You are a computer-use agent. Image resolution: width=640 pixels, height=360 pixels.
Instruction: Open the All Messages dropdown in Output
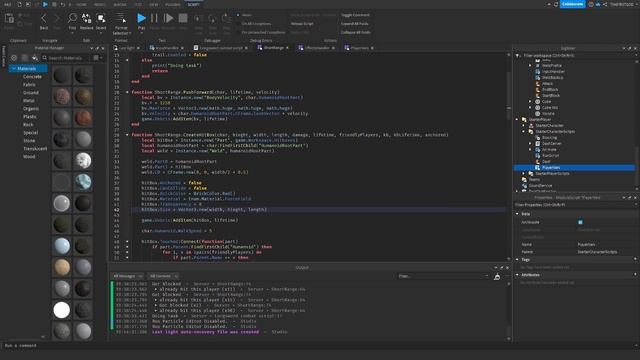pyautogui.click(x=127, y=276)
